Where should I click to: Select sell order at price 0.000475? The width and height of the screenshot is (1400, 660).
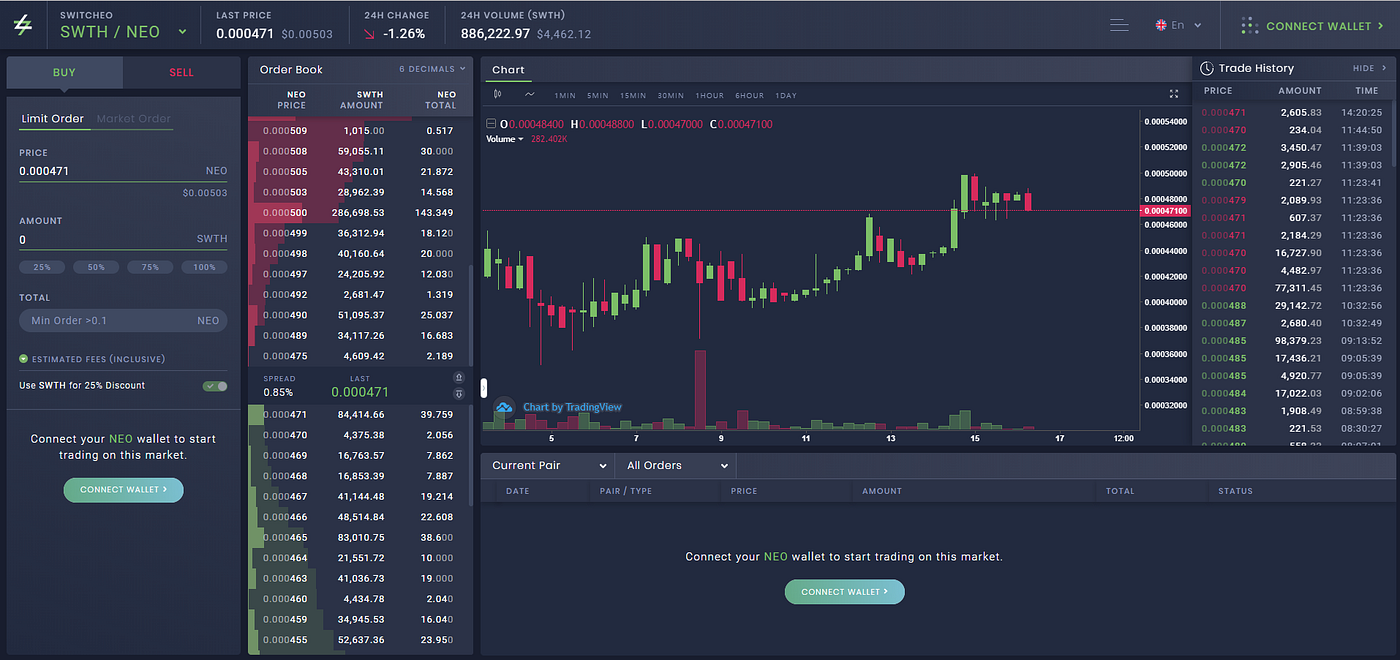coord(360,356)
